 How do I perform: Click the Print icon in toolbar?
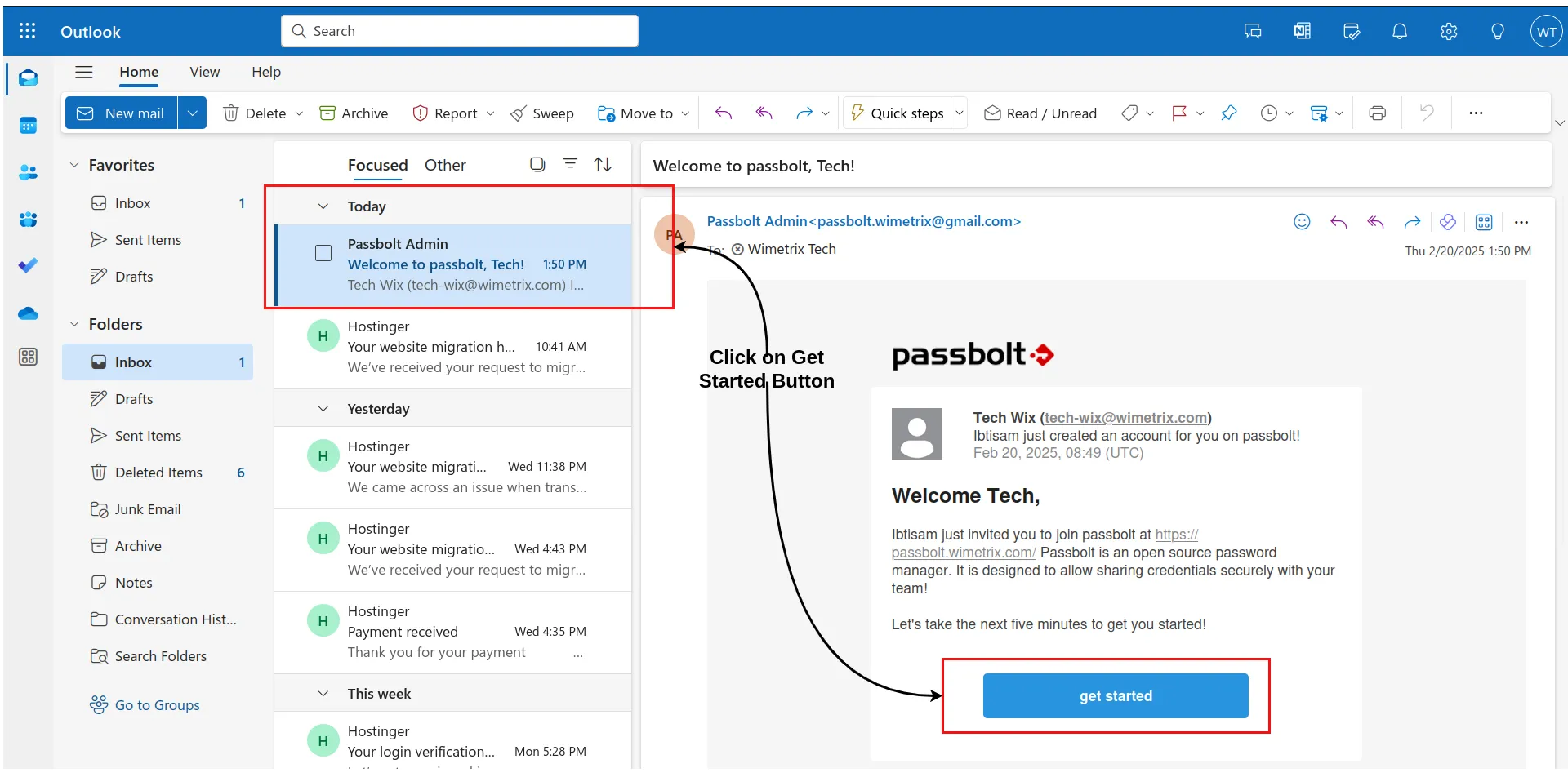point(1377,113)
